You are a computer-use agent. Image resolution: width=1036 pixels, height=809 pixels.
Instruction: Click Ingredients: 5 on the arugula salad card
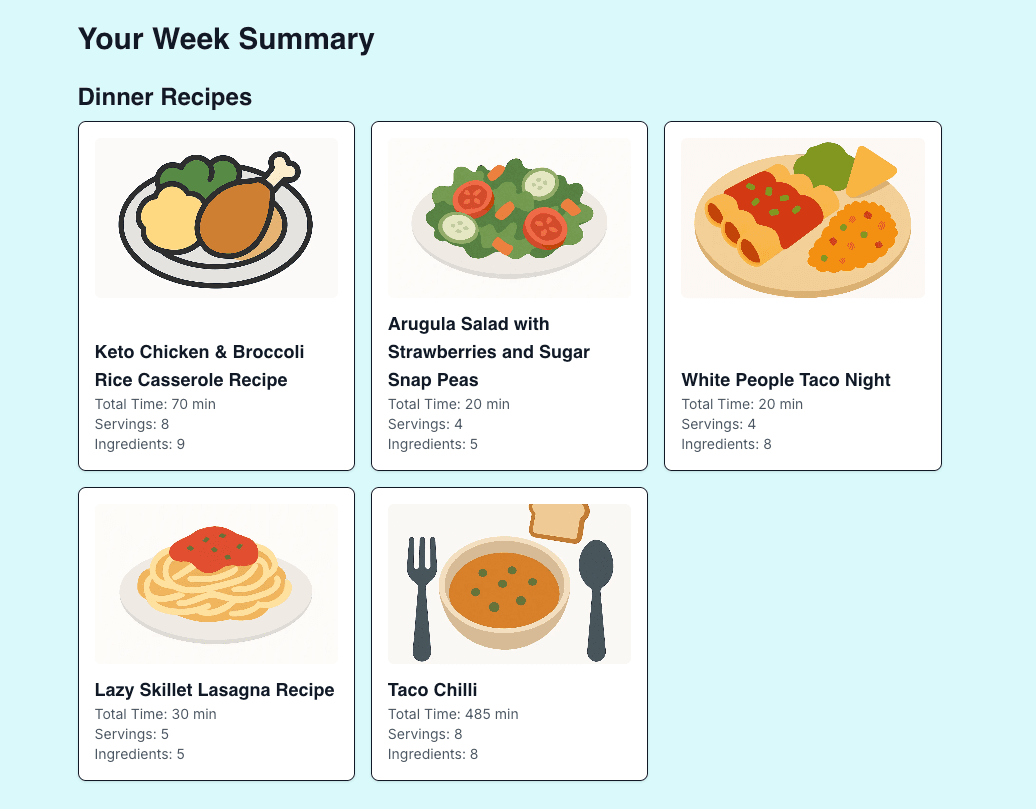click(433, 444)
